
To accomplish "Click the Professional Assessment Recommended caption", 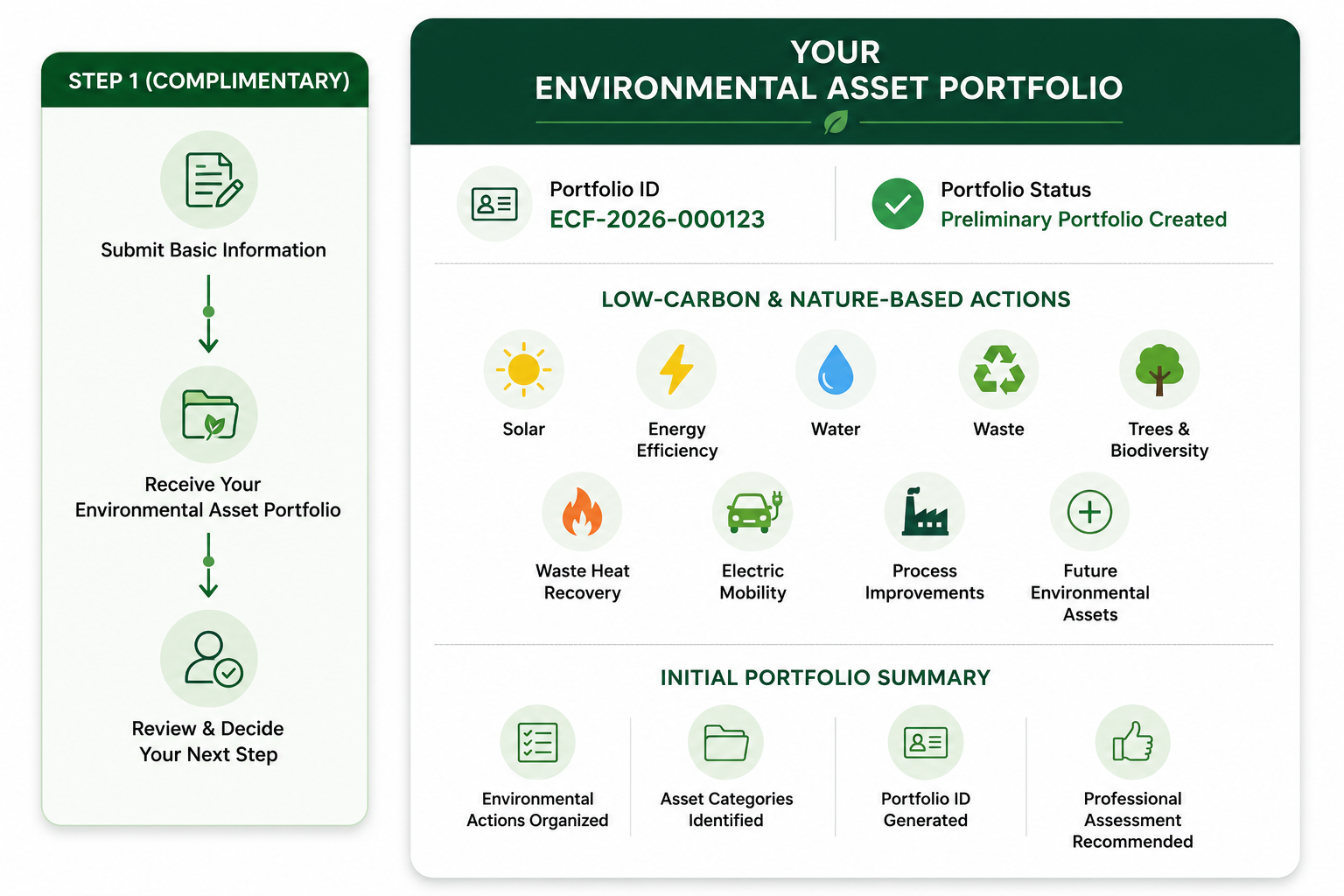I will click(x=1133, y=820).
